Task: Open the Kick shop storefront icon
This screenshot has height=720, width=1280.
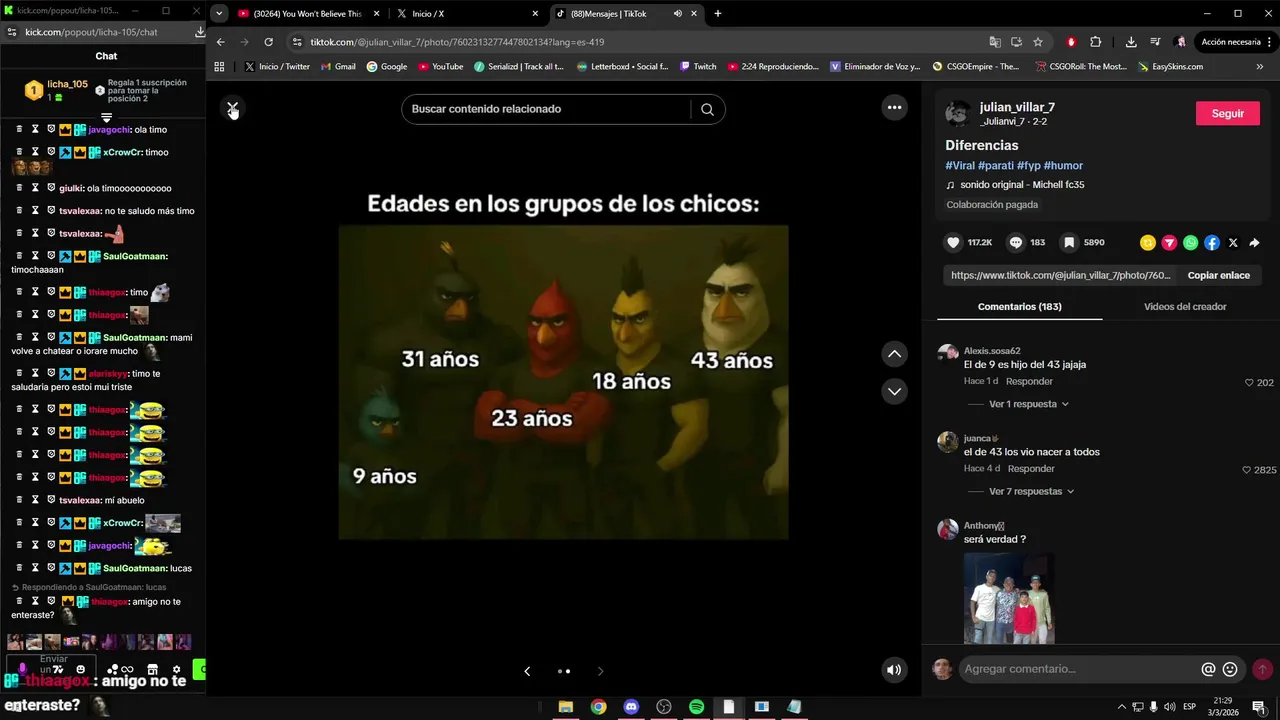Action: point(152,669)
